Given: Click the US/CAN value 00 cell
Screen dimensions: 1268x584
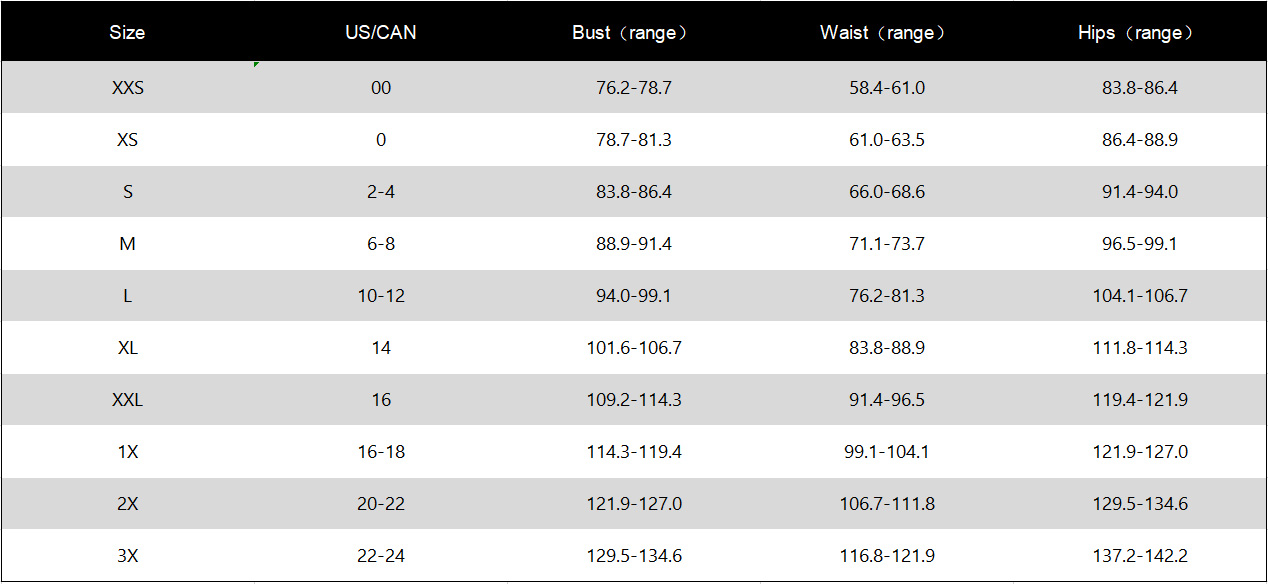Looking at the screenshot, I should pyautogui.click(x=381, y=88).
